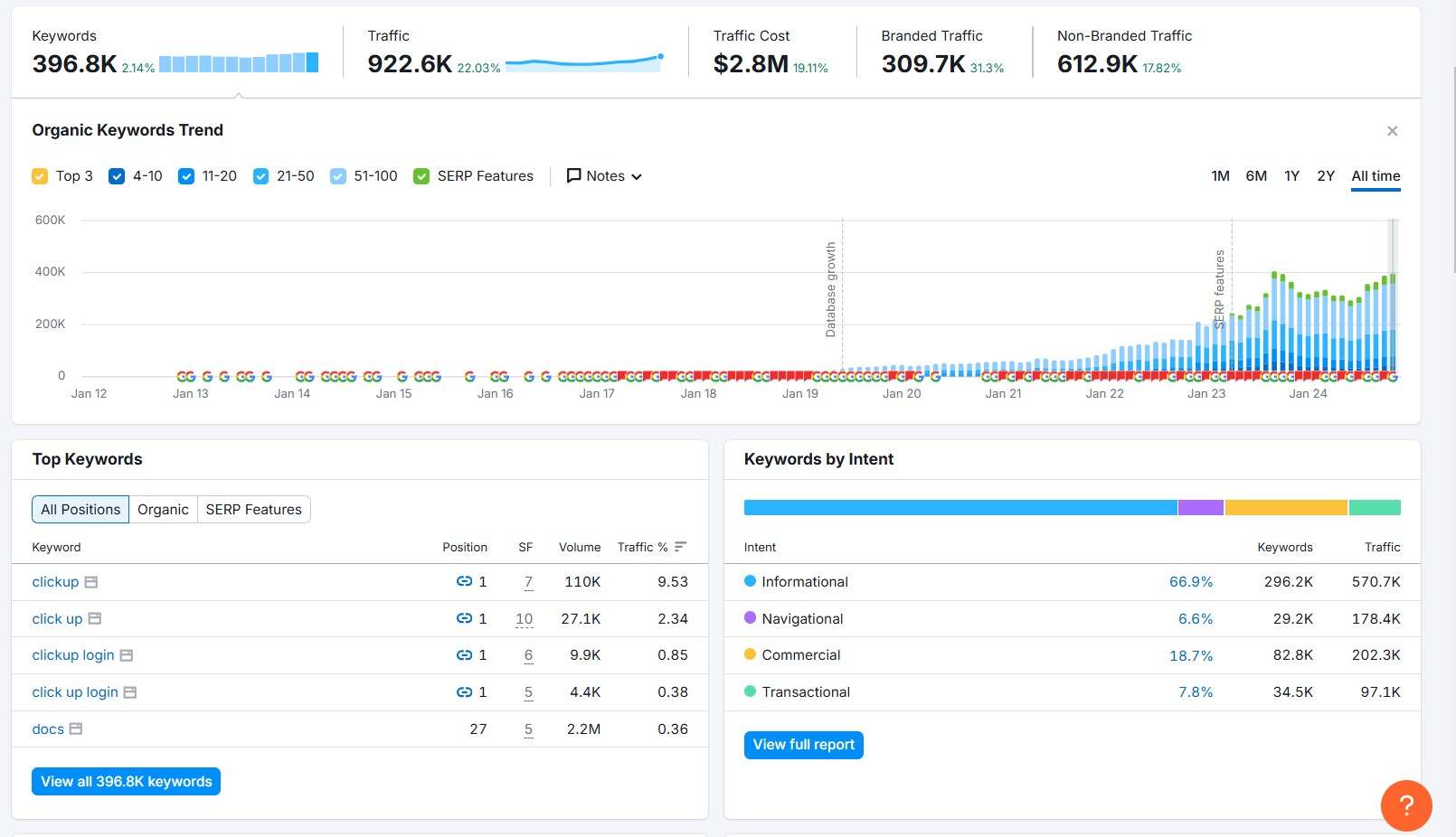The height and width of the screenshot is (837, 1456).
Task: Open the click up keyword link
Action: [x=57, y=619]
